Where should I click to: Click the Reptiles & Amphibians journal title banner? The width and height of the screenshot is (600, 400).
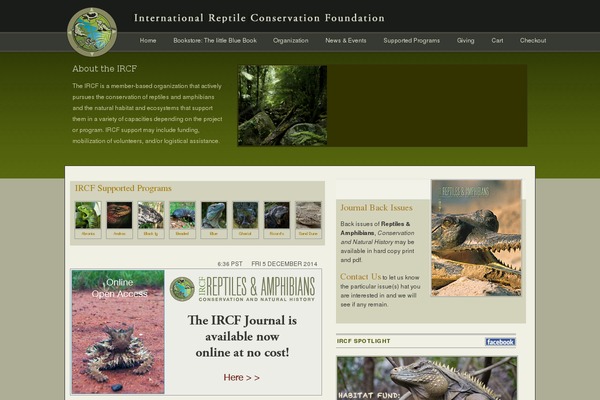pos(257,289)
